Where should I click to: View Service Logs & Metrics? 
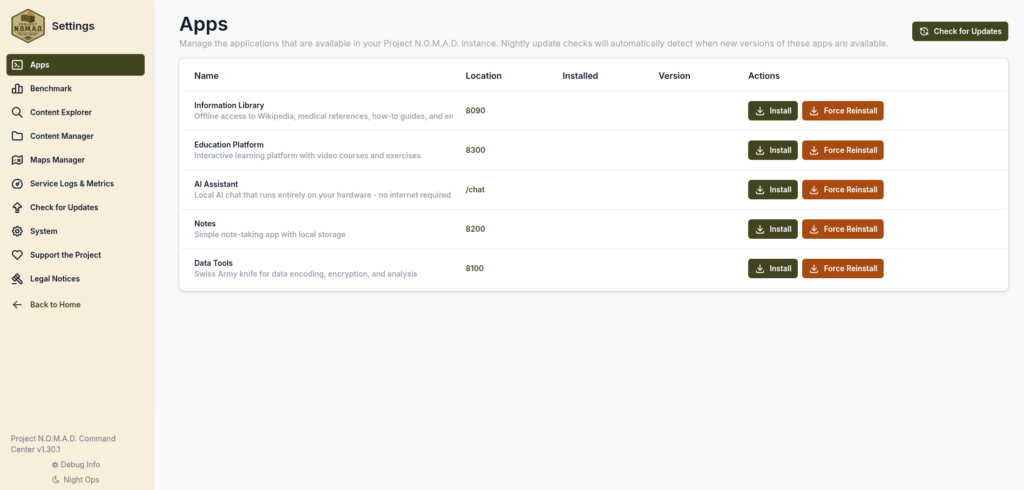click(76, 184)
